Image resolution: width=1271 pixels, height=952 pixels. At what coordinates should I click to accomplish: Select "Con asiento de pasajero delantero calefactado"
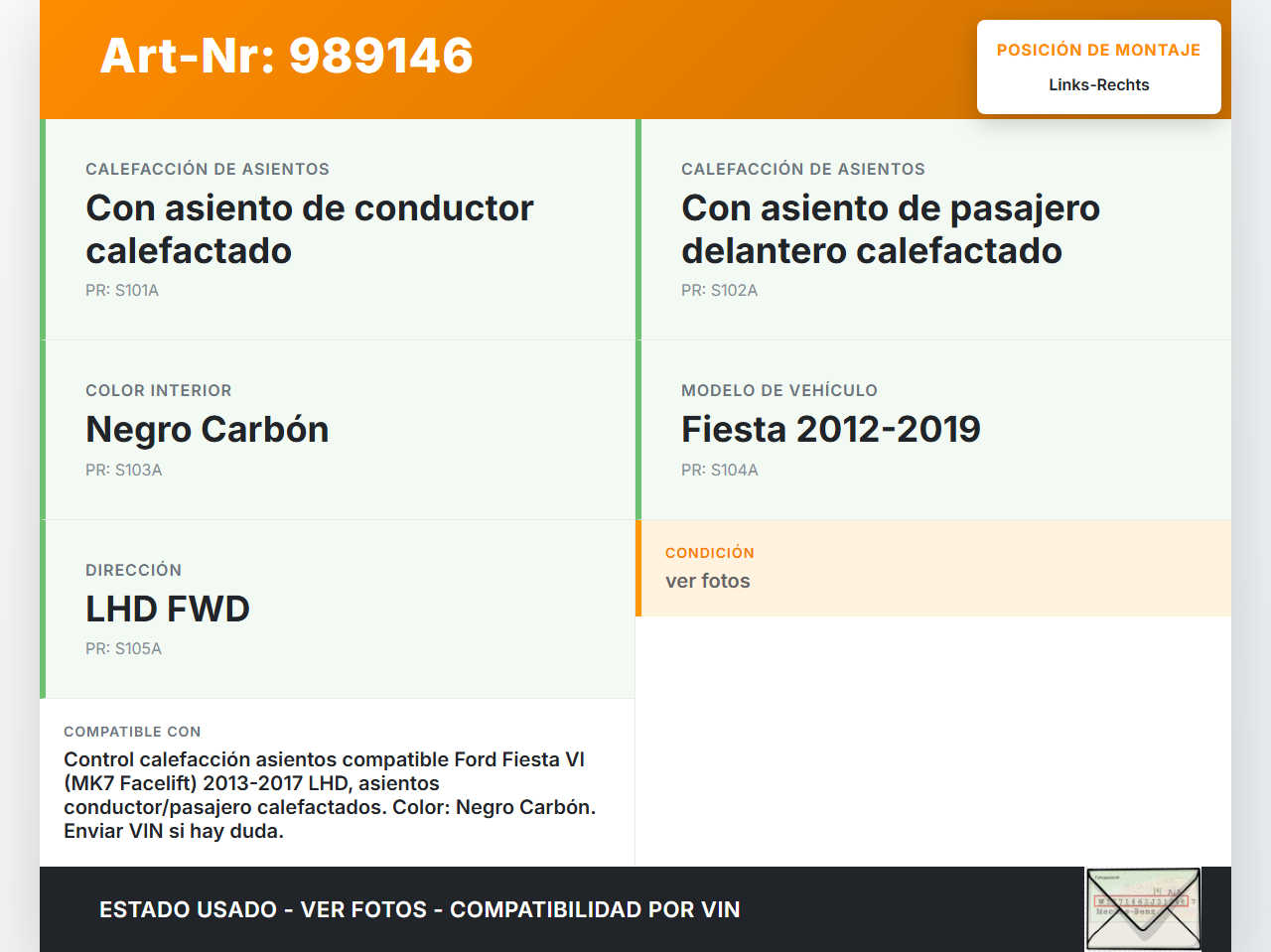[891, 229]
